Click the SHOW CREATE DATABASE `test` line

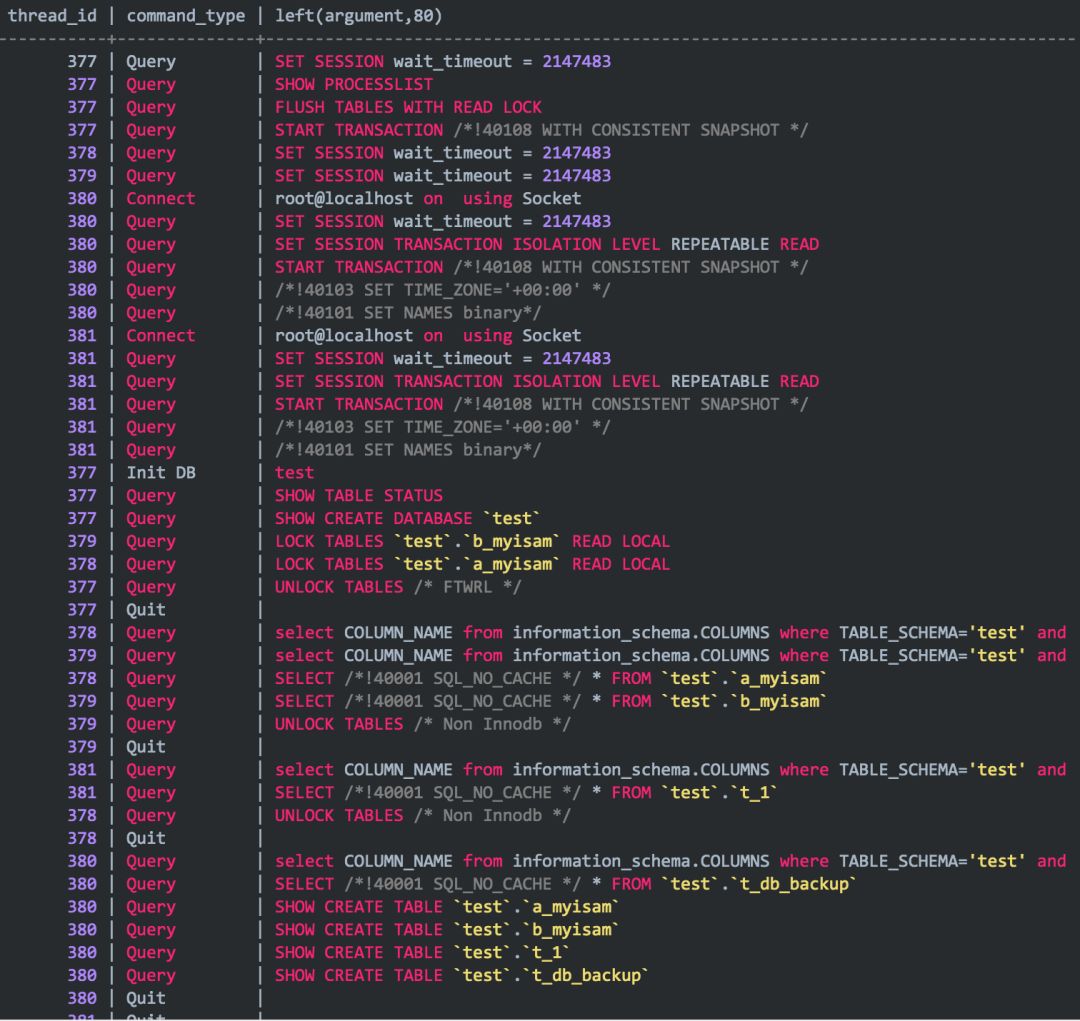[407, 519]
